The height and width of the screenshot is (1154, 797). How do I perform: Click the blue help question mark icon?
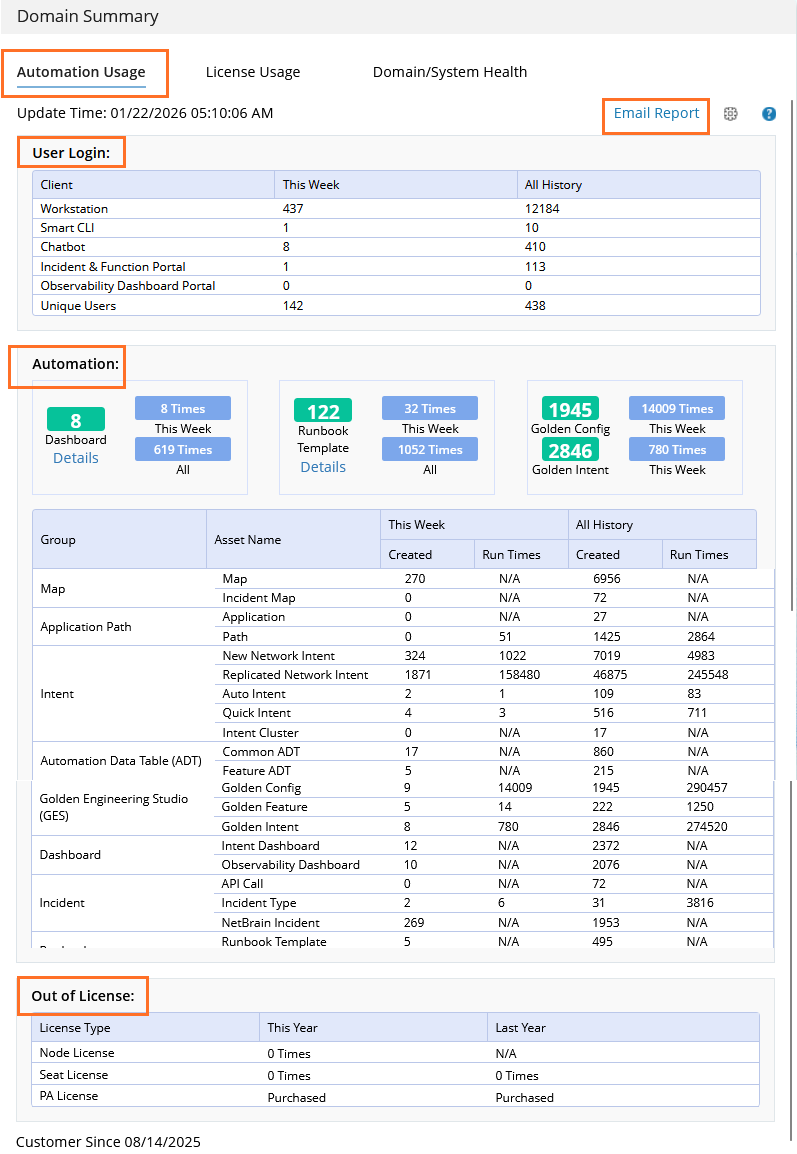click(x=769, y=114)
